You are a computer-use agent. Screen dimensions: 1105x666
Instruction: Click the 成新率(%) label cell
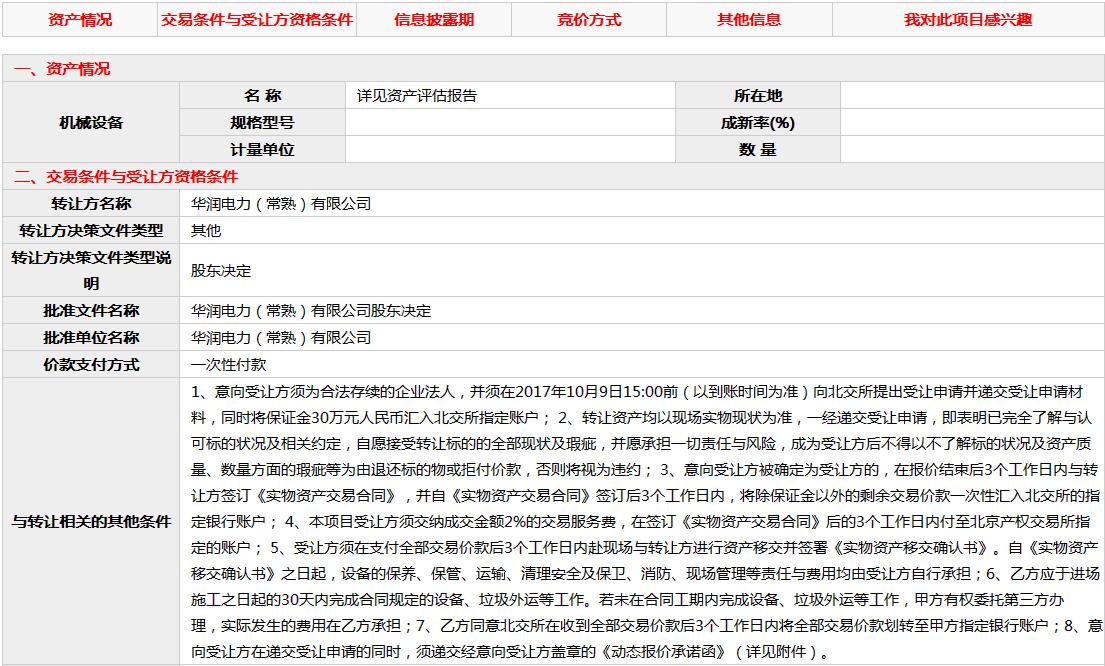(757, 123)
